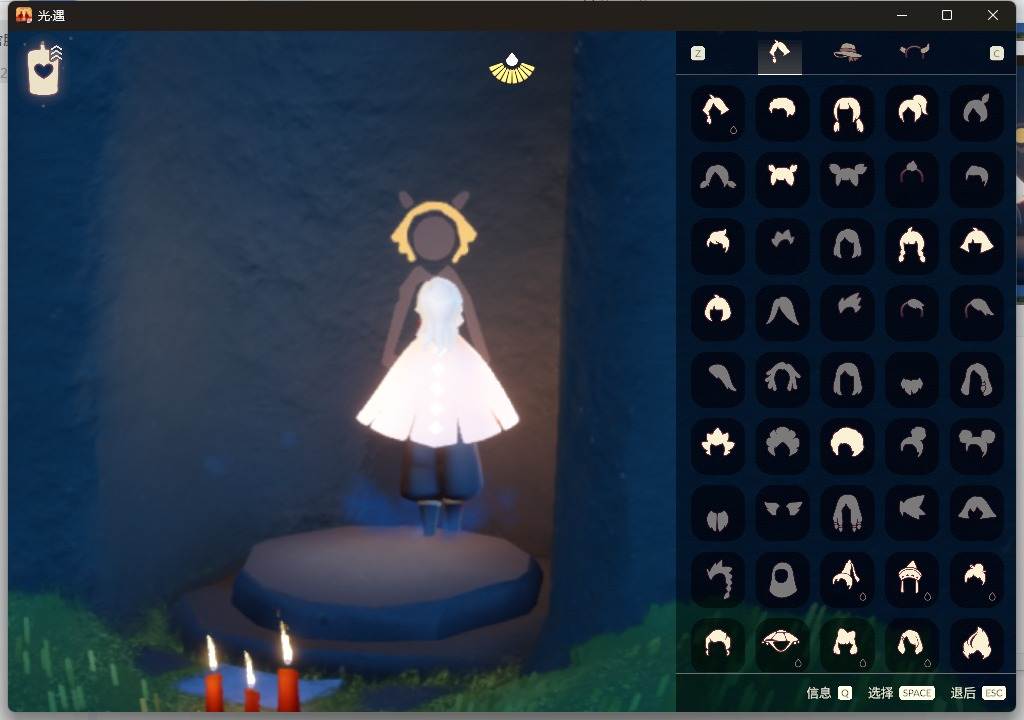Go back using 退后 ESC button
Image resolution: width=1024 pixels, height=720 pixels.
pyautogui.click(x=978, y=693)
